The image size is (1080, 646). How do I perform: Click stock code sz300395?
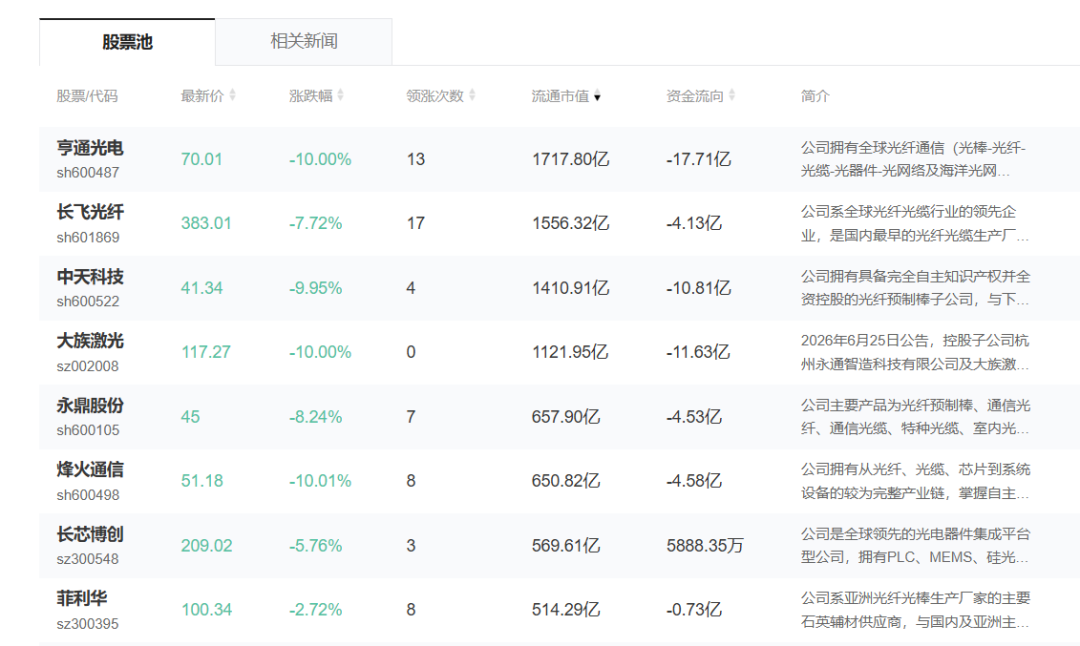click(88, 624)
